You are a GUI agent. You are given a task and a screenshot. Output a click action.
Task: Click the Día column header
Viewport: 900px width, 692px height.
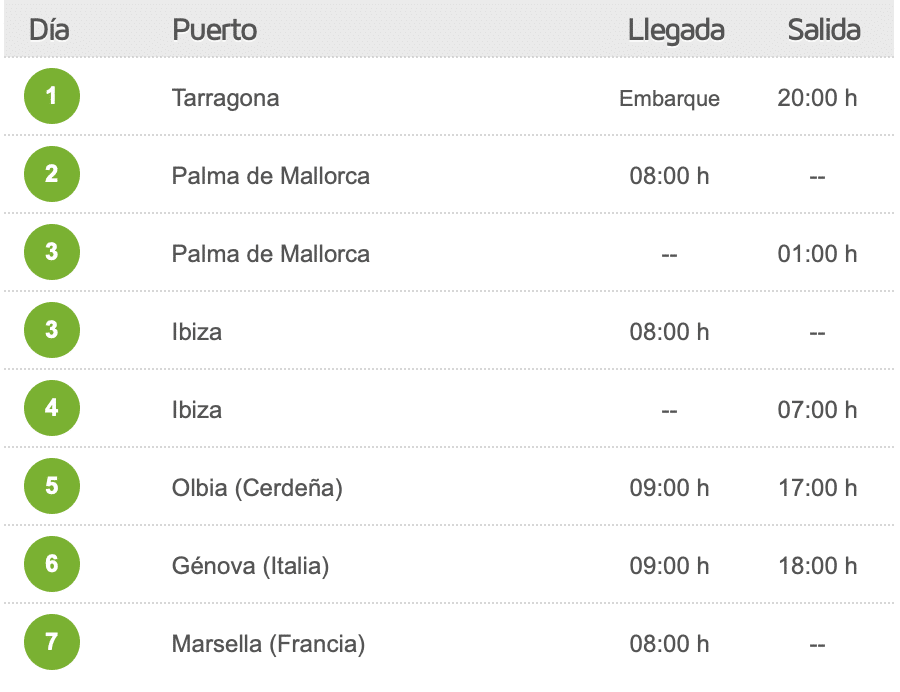[49, 30]
